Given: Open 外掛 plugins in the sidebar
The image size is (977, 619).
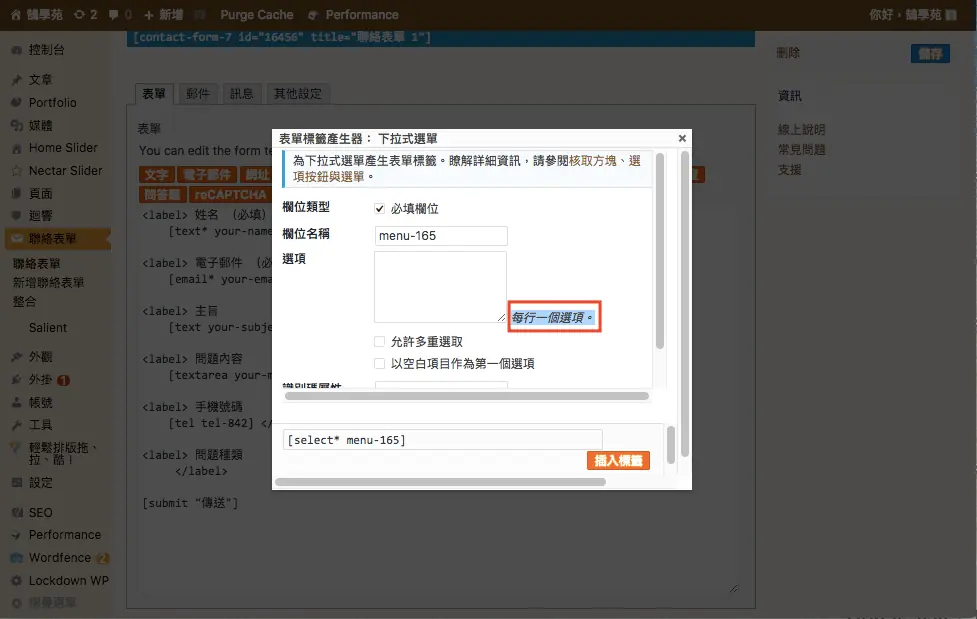Looking at the screenshot, I should tap(41, 380).
